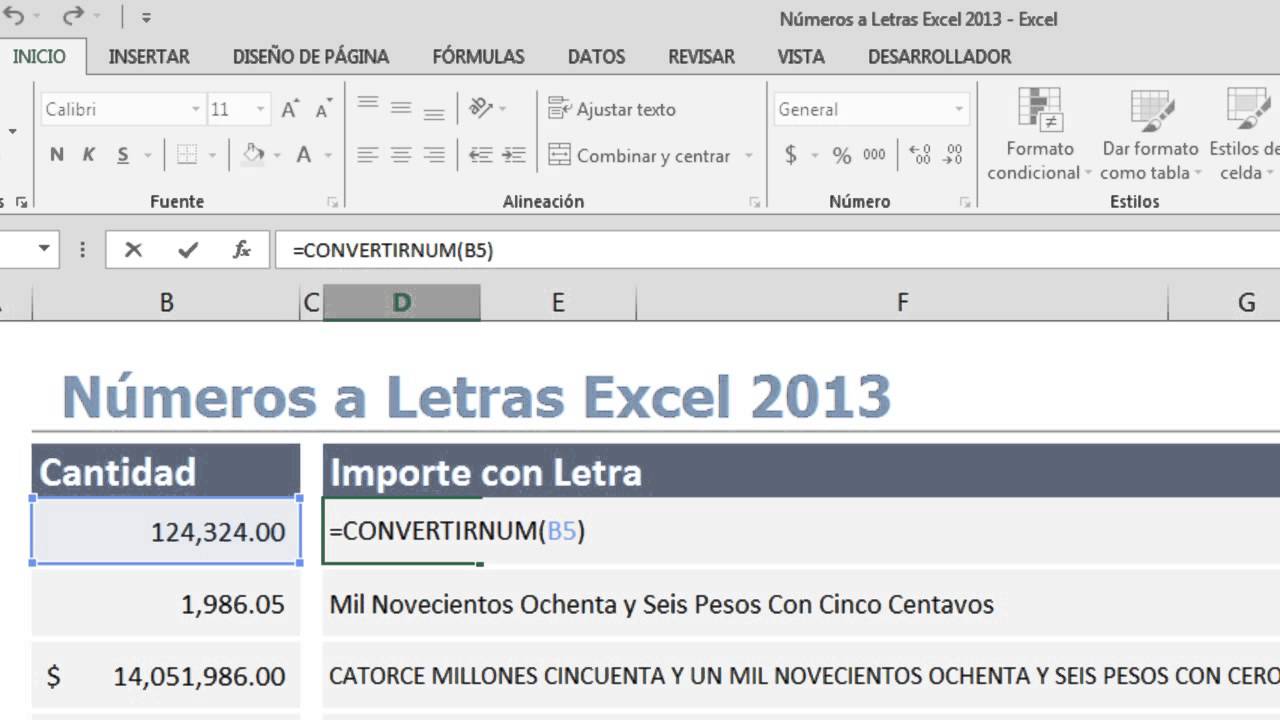Open the Insert Function fx dialog
Viewport: 1280px width, 720px height.
tap(242, 250)
